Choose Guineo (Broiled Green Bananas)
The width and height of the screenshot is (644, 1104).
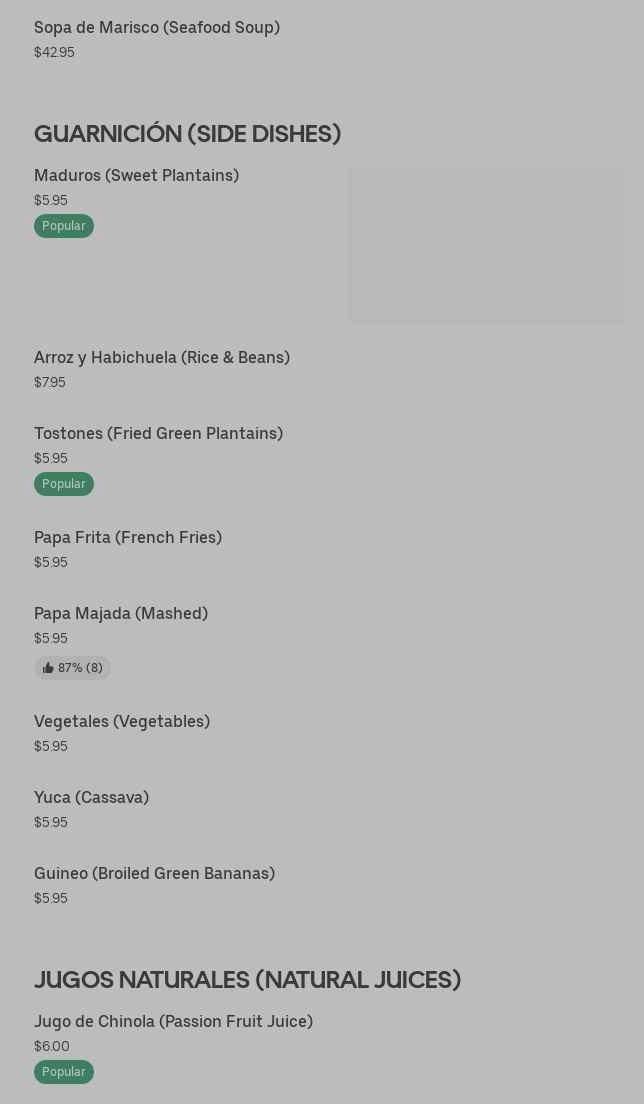(154, 873)
